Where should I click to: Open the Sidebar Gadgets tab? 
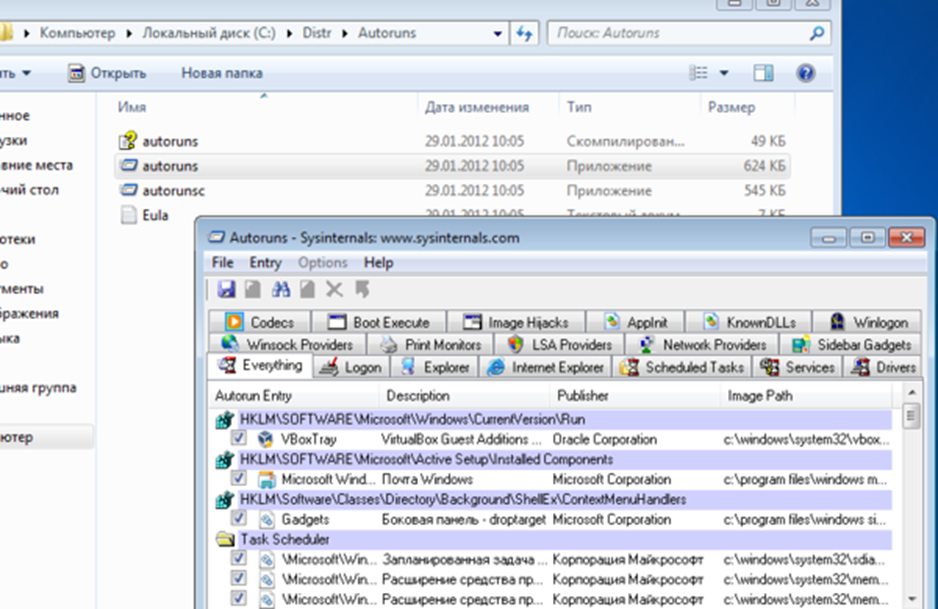pyautogui.click(x=851, y=345)
